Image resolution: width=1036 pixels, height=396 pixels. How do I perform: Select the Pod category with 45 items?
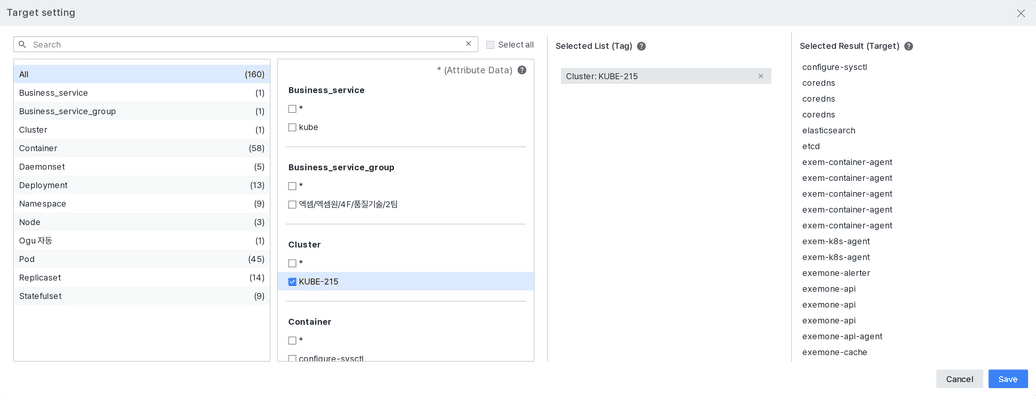click(142, 259)
